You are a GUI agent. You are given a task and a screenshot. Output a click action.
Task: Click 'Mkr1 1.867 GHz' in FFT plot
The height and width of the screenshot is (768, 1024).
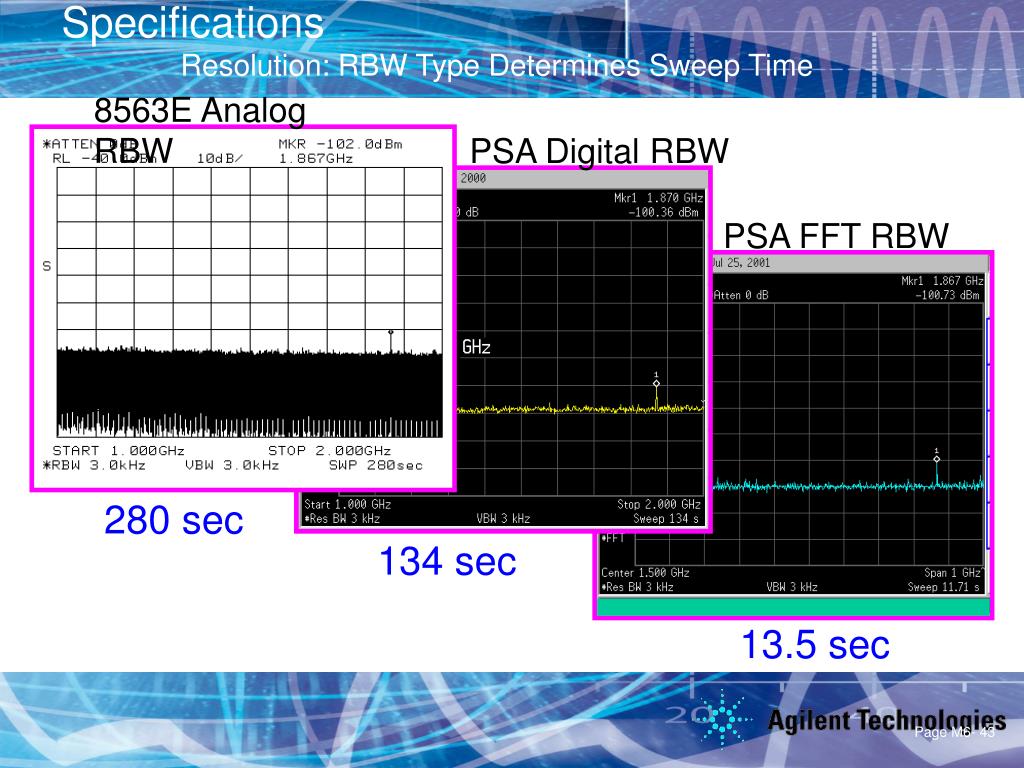coord(942,281)
